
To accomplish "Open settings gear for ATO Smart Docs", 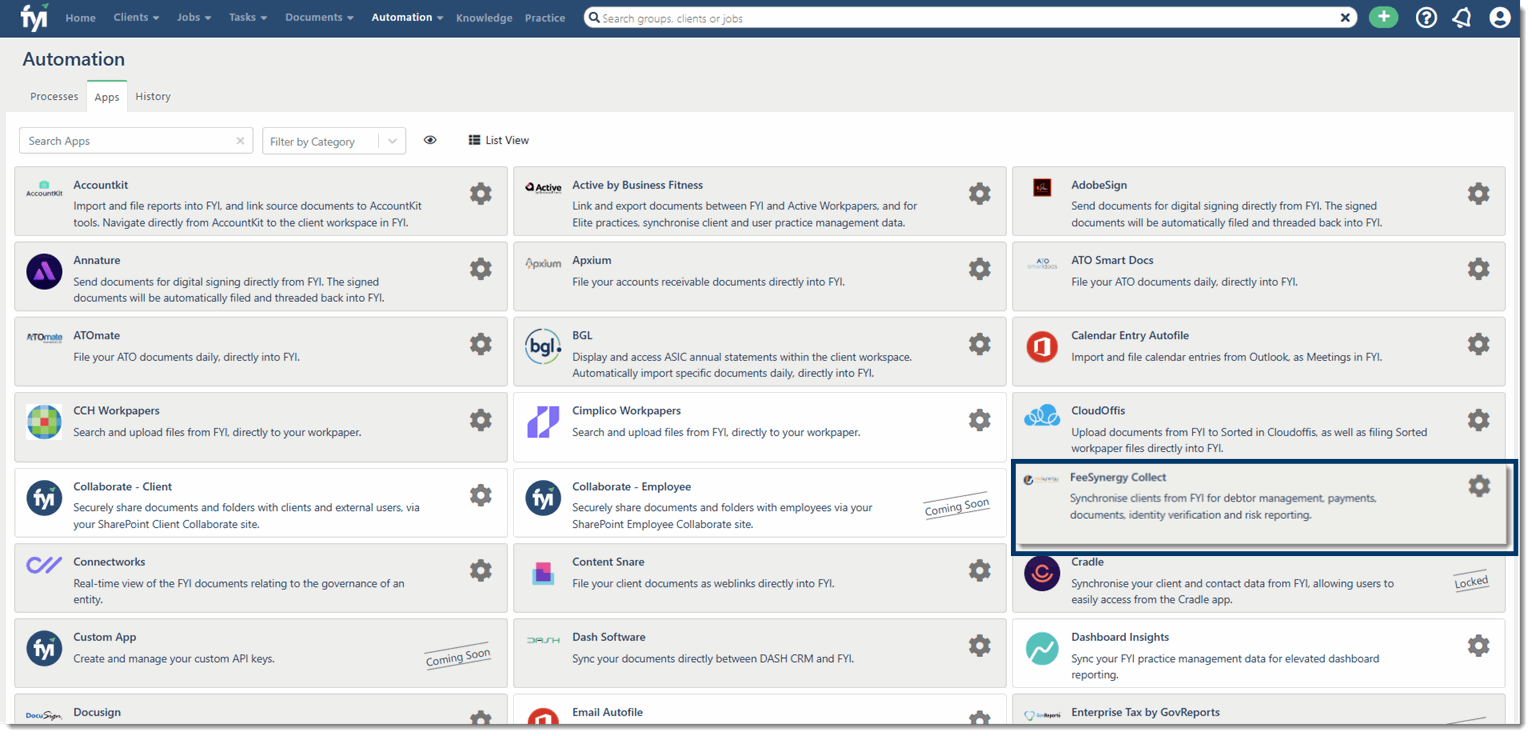I will (1479, 269).
